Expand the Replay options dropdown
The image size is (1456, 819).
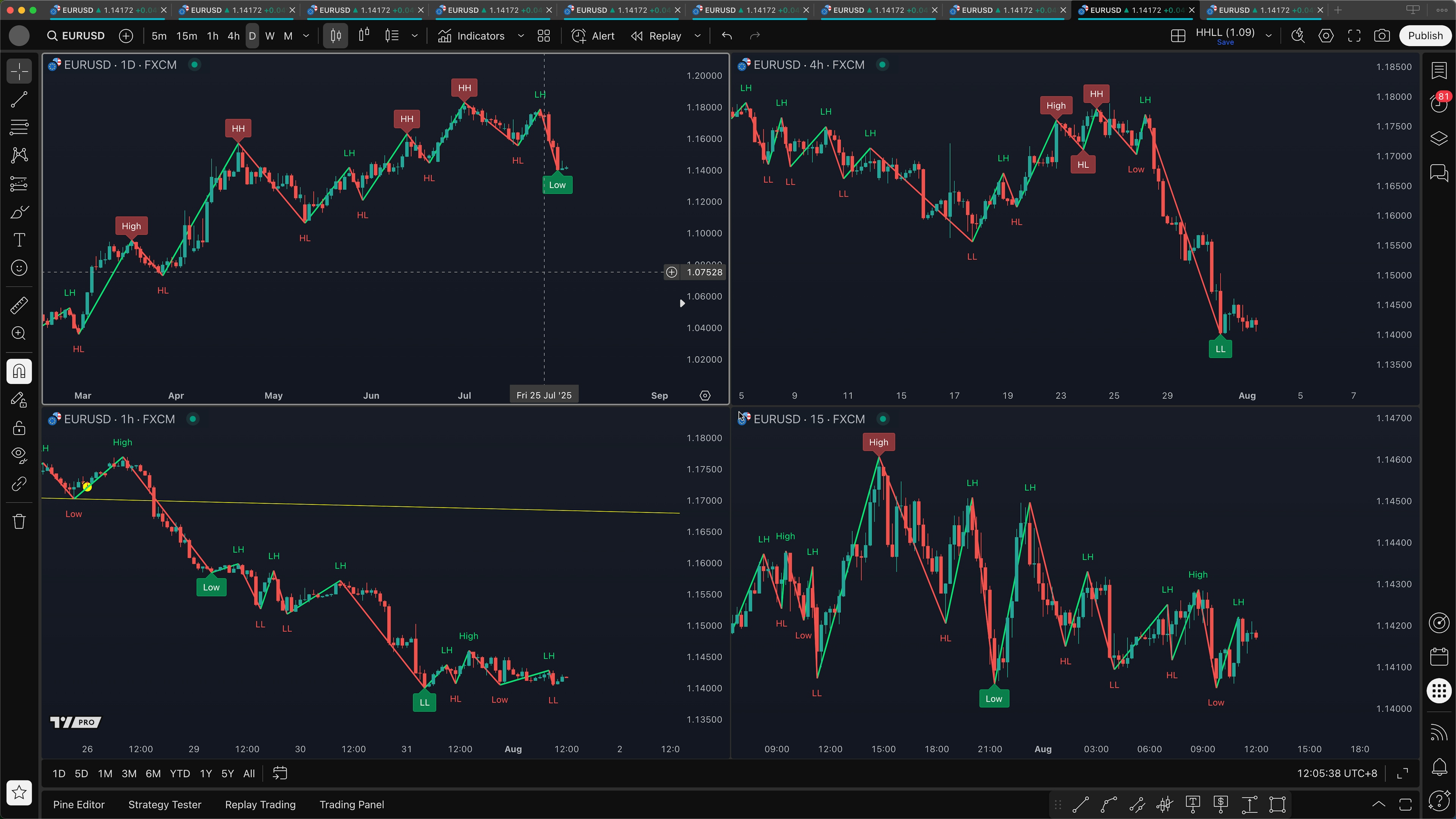(698, 36)
